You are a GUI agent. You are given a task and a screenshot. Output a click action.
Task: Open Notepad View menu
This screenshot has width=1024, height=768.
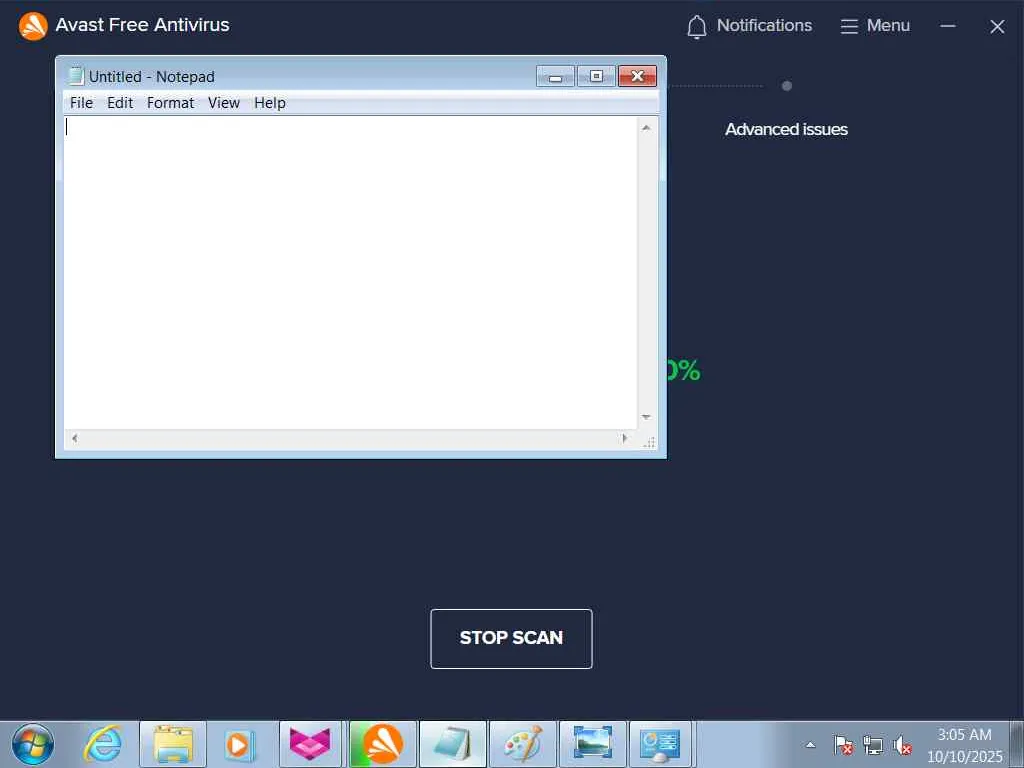point(224,103)
